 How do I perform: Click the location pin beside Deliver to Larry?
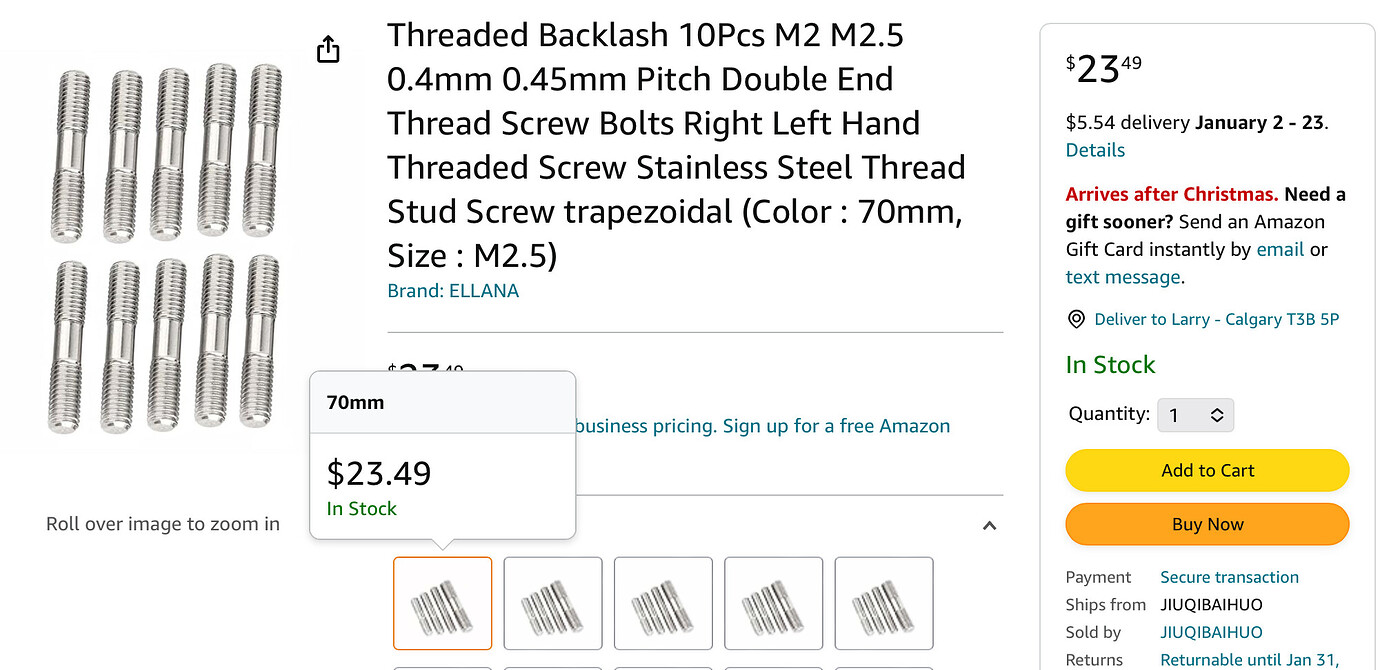(1076, 319)
